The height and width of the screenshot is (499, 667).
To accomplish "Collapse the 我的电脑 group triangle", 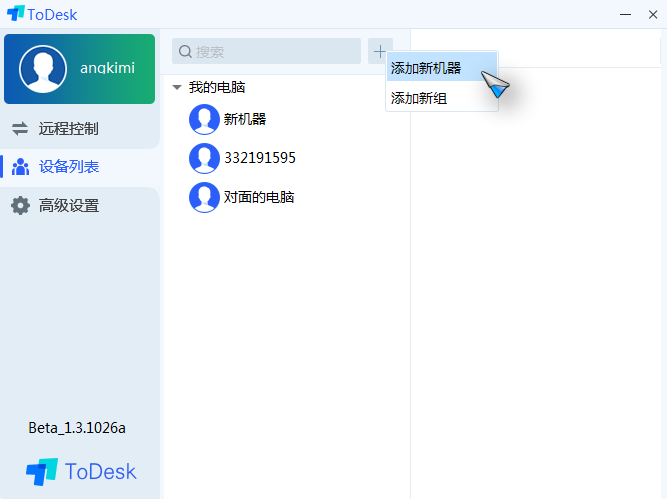I will point(177,88).
